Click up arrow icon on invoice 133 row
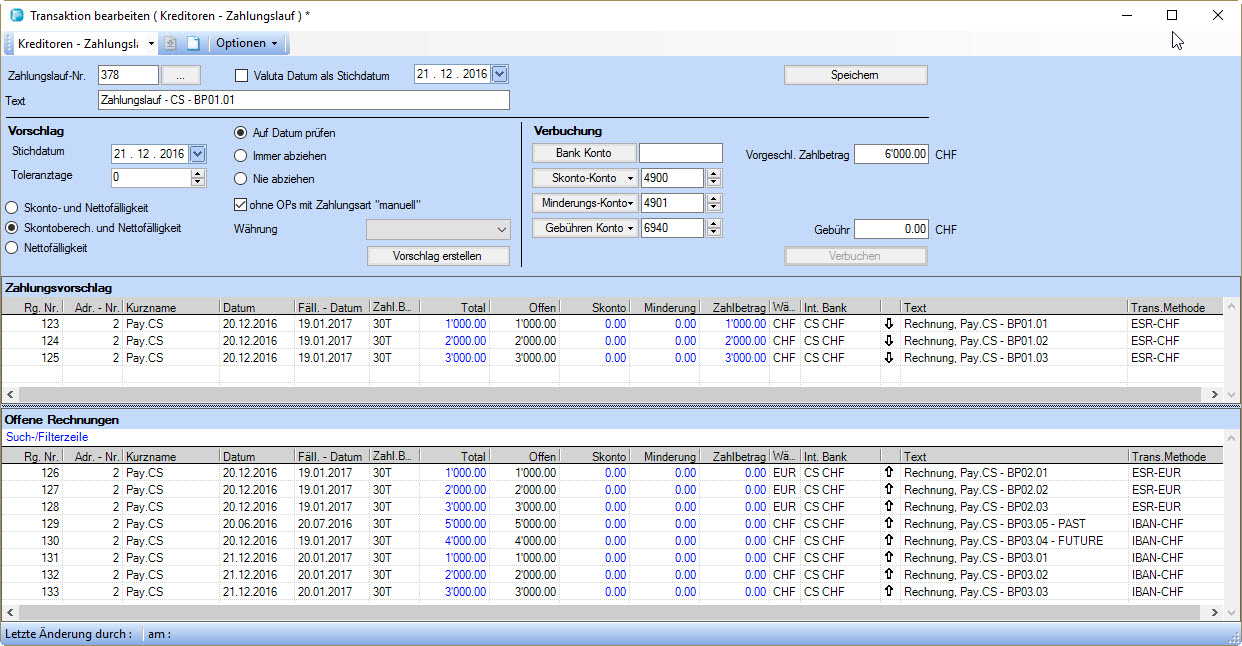The width and height of the screenshot is (1242, 646). 889,592
